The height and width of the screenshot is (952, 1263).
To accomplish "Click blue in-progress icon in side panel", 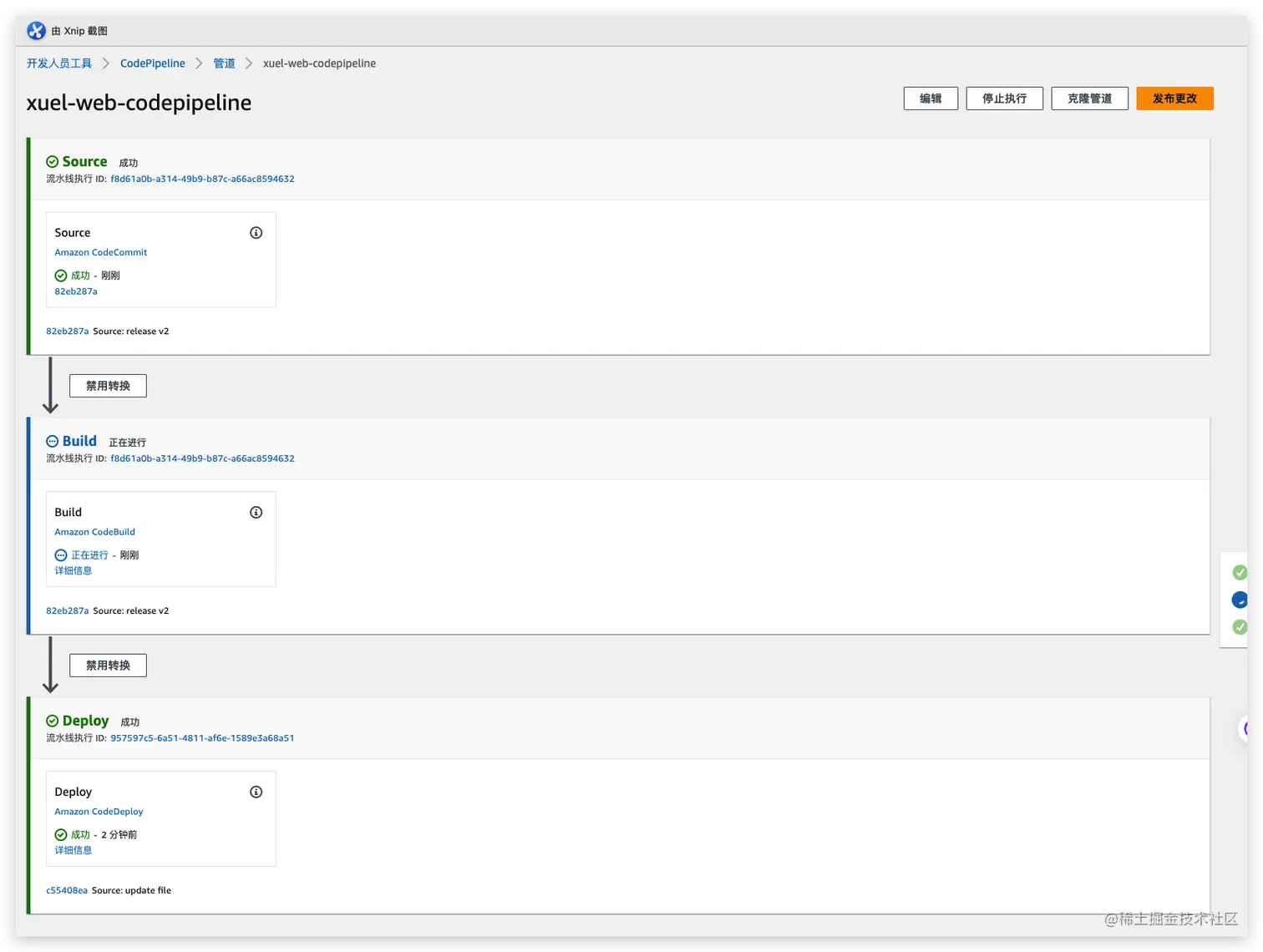I will point(1240,600).
